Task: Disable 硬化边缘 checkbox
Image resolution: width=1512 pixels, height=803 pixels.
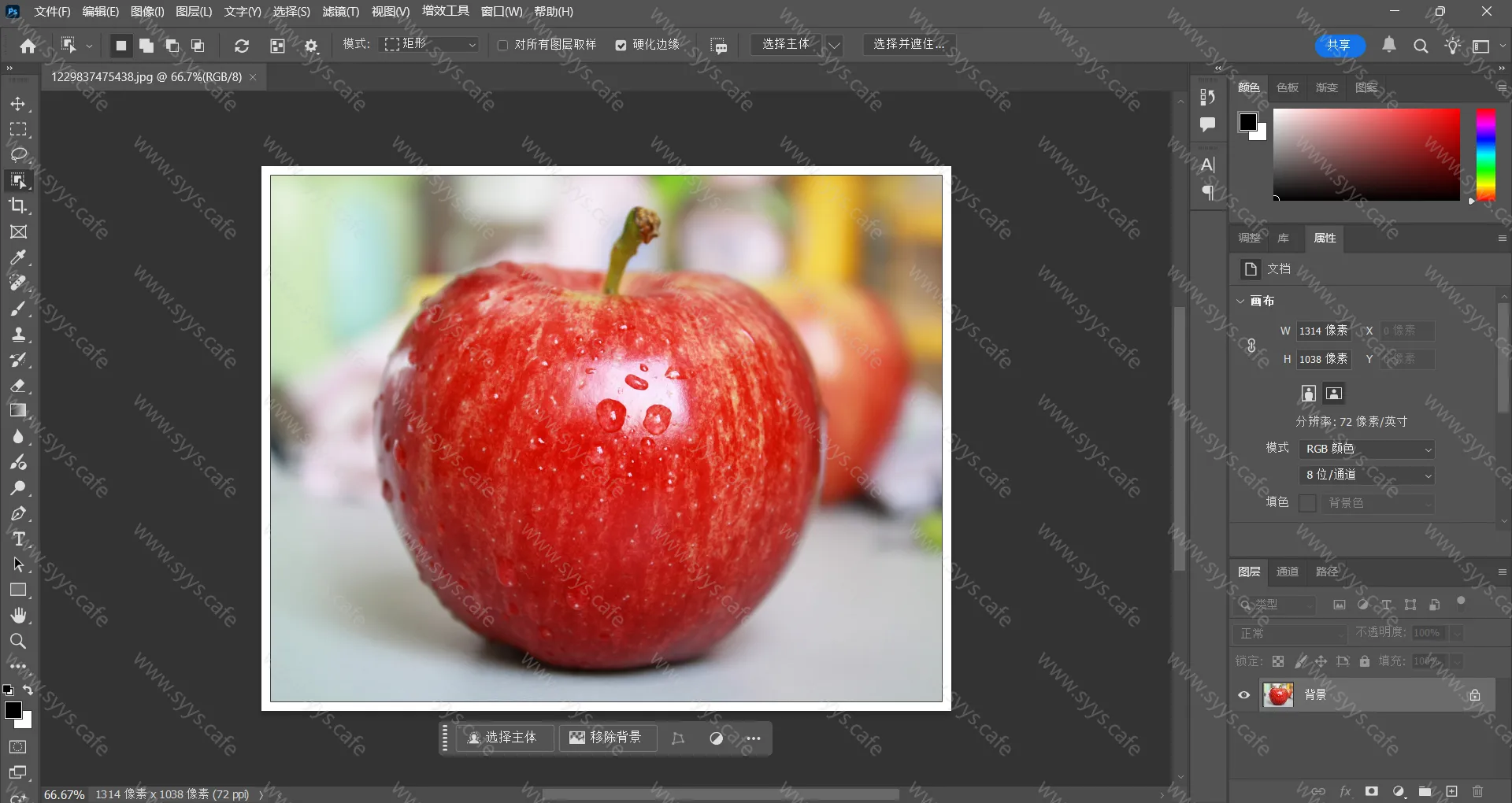Action: 621,45
